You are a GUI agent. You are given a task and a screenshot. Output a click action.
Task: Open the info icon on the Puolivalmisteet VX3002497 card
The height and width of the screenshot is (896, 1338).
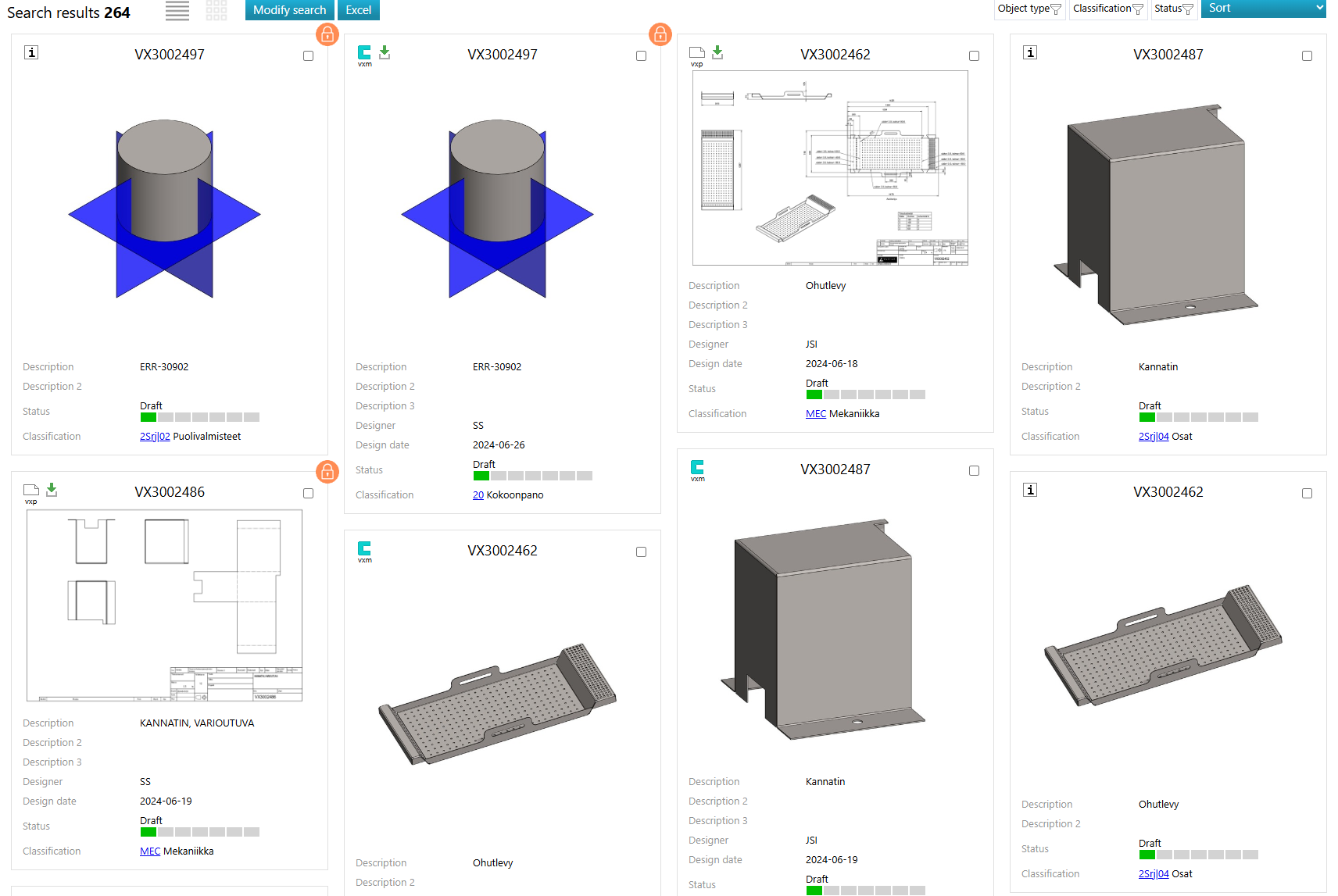[x=31, y=52]
